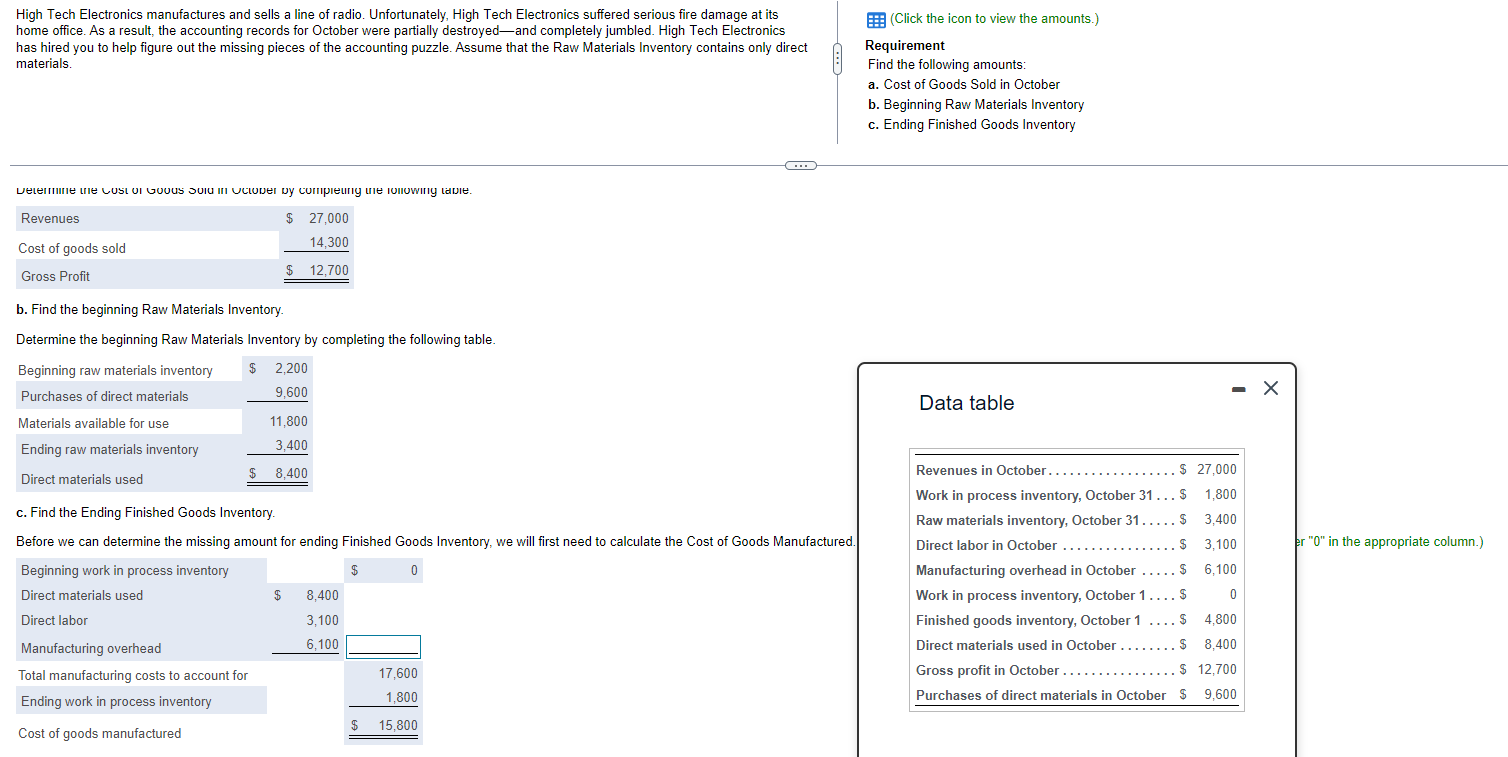1508x757 pixels.
Task: Click the 'Ending work in process inventory' label
Action: point(116,701)
